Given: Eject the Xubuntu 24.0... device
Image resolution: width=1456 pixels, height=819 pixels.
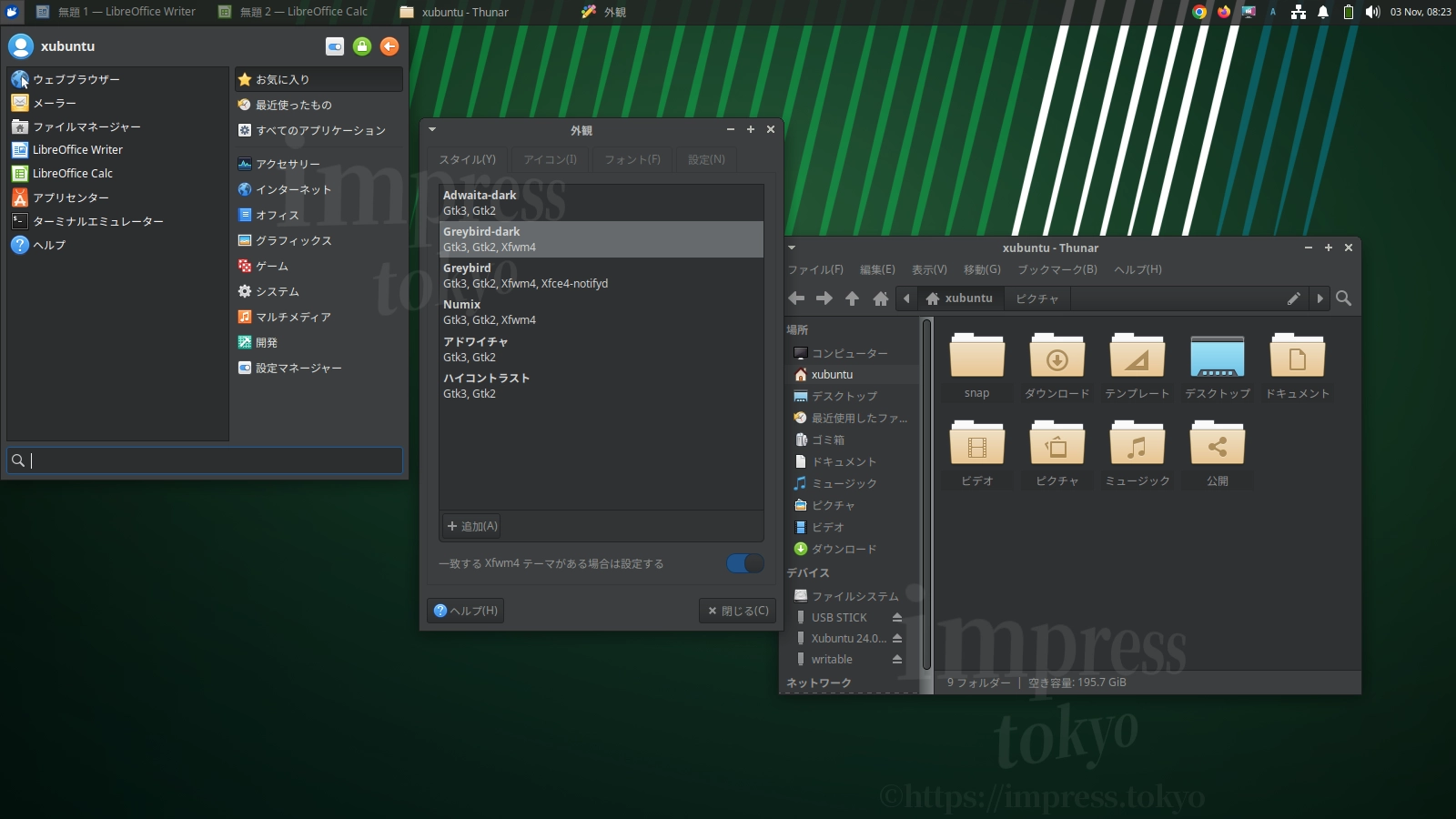Looking at the screenshot, I should (x=897, y=638).
